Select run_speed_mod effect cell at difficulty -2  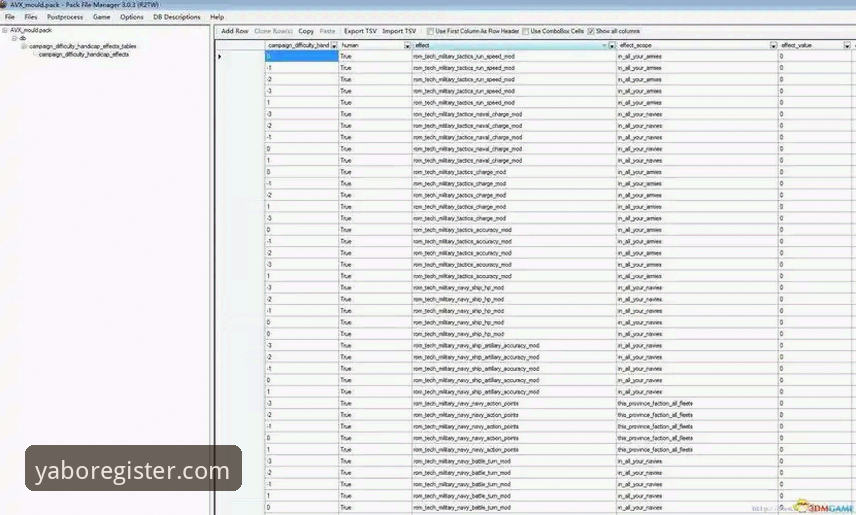pos(514,80)
